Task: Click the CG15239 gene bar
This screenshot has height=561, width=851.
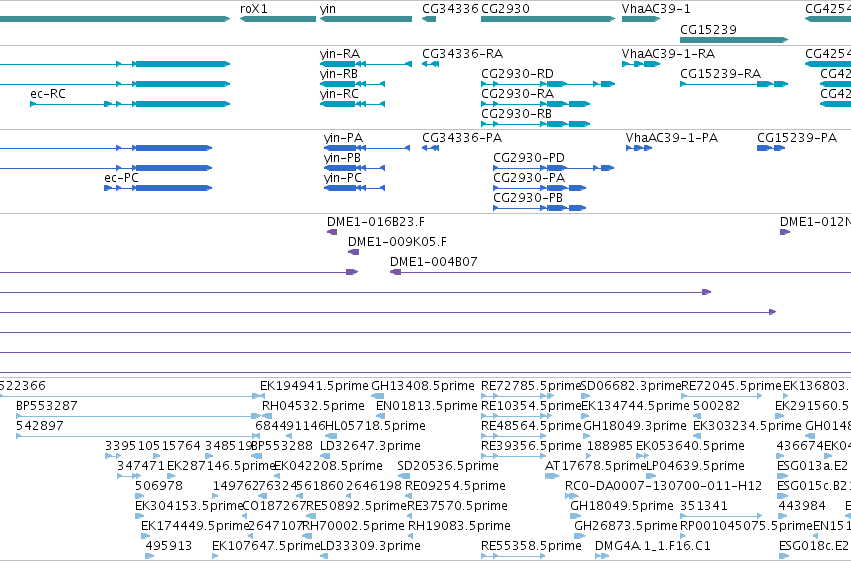Action: point(734,40)
